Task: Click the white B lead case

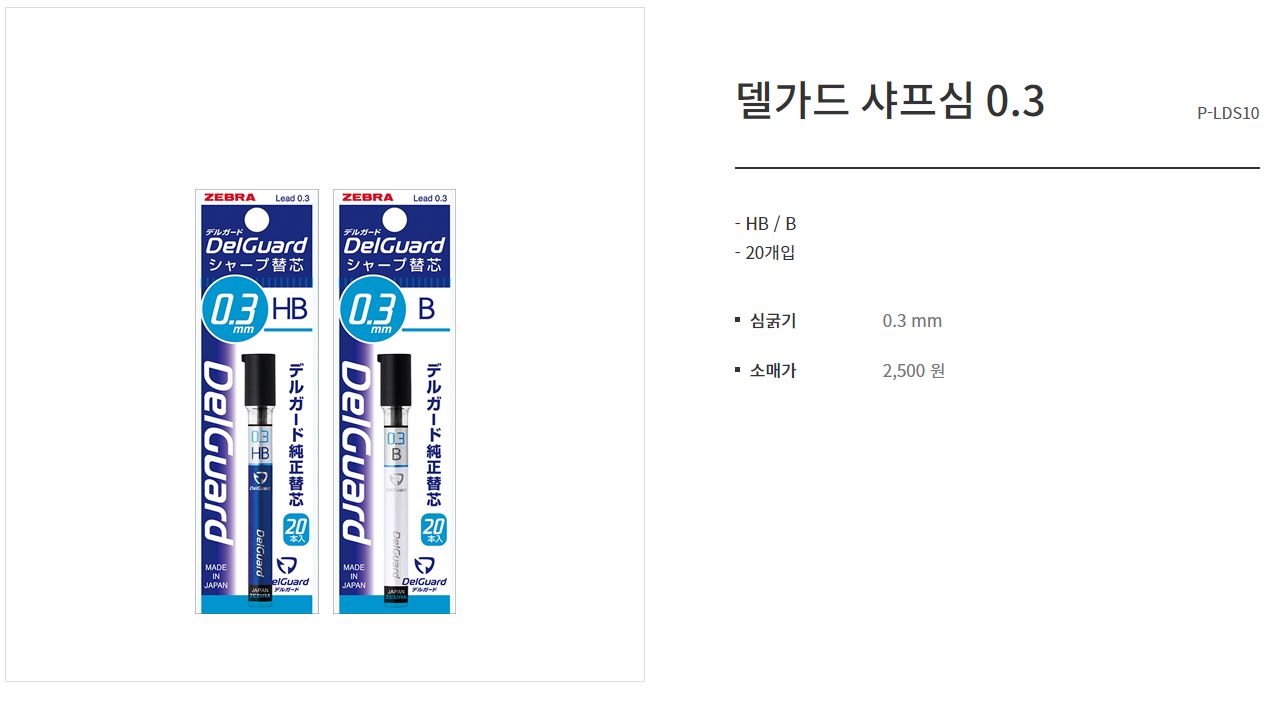Action: pos(396,477)
